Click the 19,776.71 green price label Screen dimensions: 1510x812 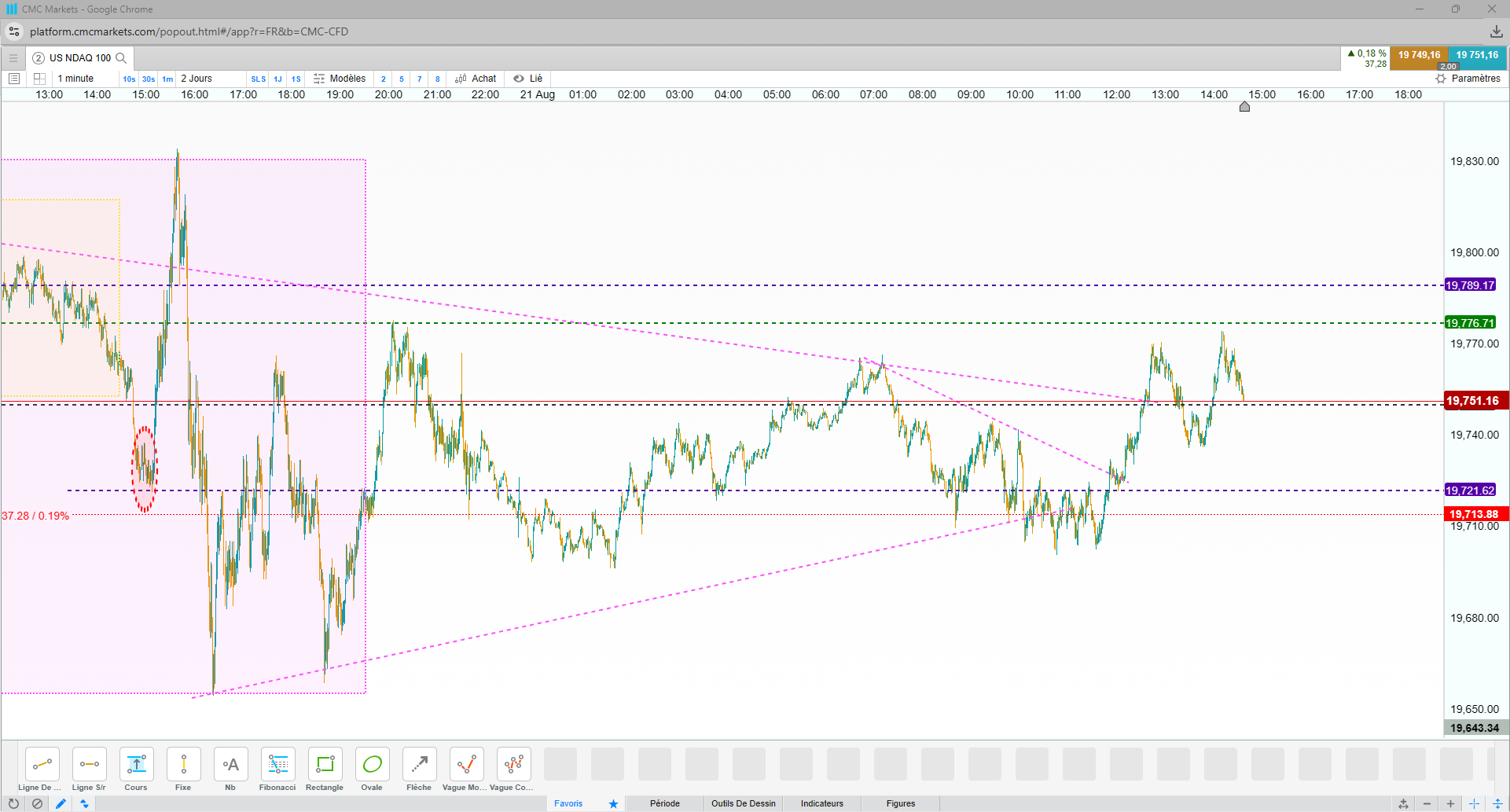pyautogui.click(x=1470, y=323)
